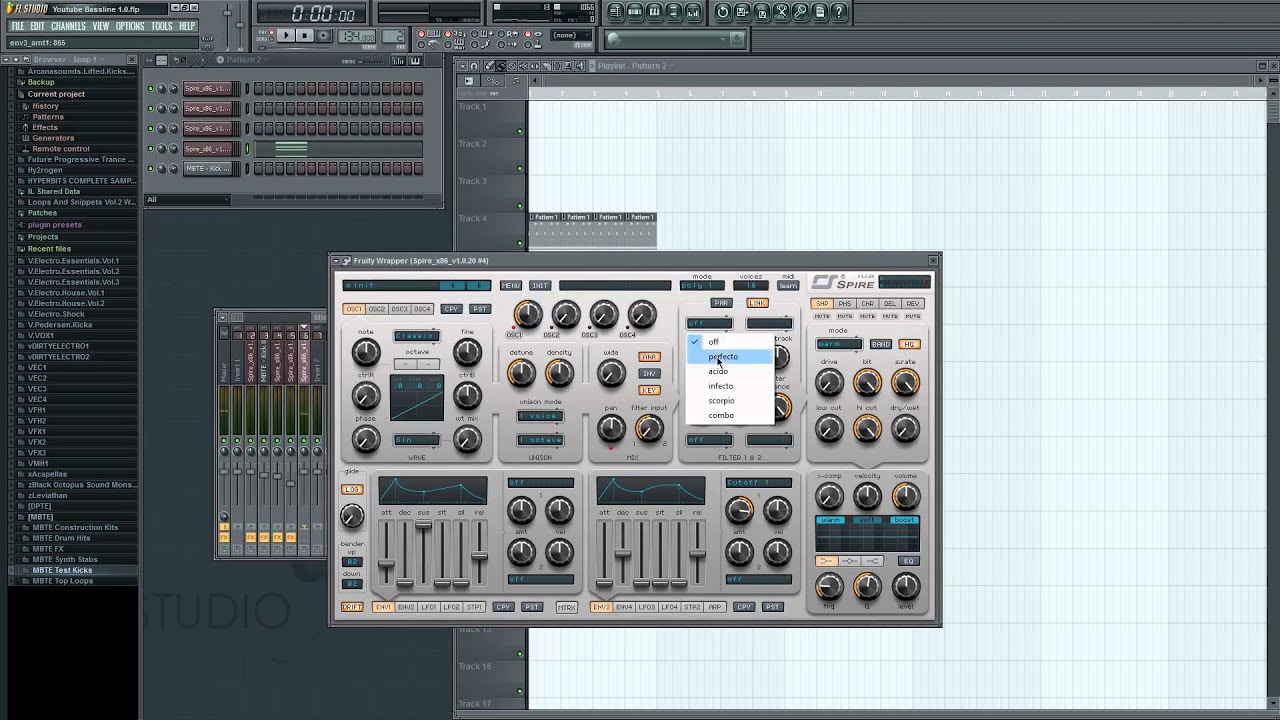Open the mixer view toolbar icon

pos(693,12)
